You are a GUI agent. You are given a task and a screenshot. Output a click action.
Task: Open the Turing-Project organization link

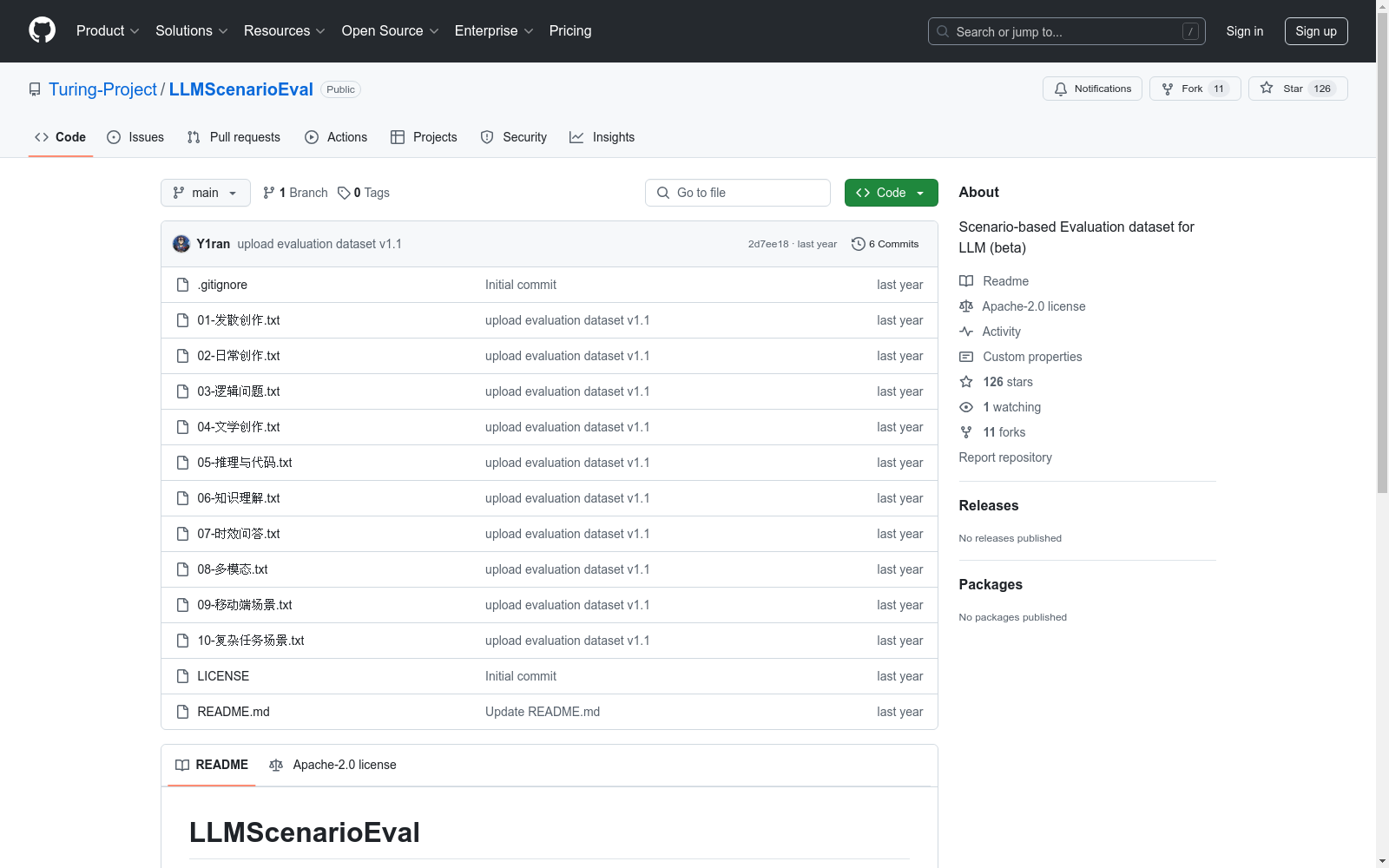(x=102, y=89)
